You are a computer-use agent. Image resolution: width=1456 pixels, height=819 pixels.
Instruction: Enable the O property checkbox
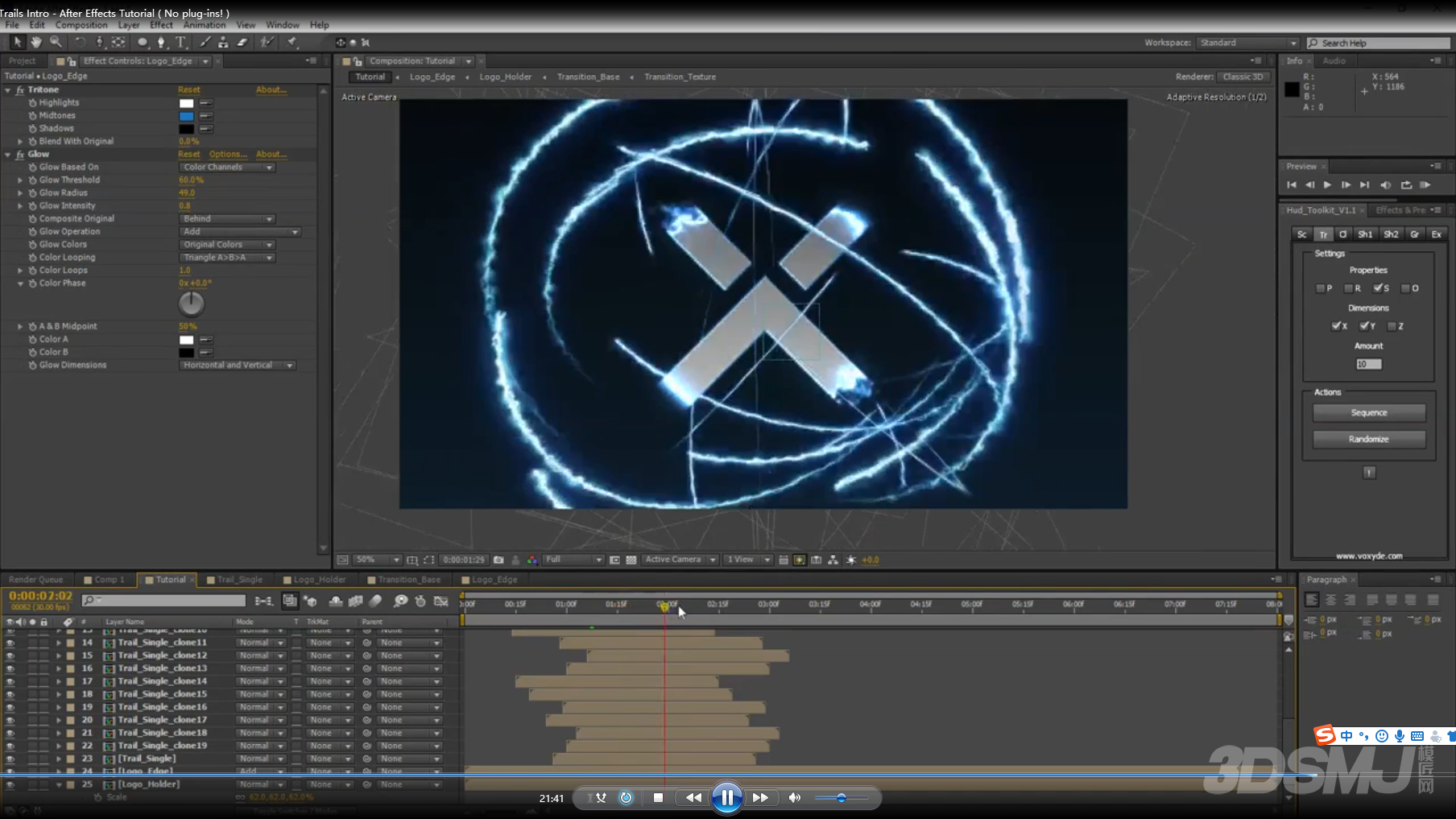coord(1406,288)
